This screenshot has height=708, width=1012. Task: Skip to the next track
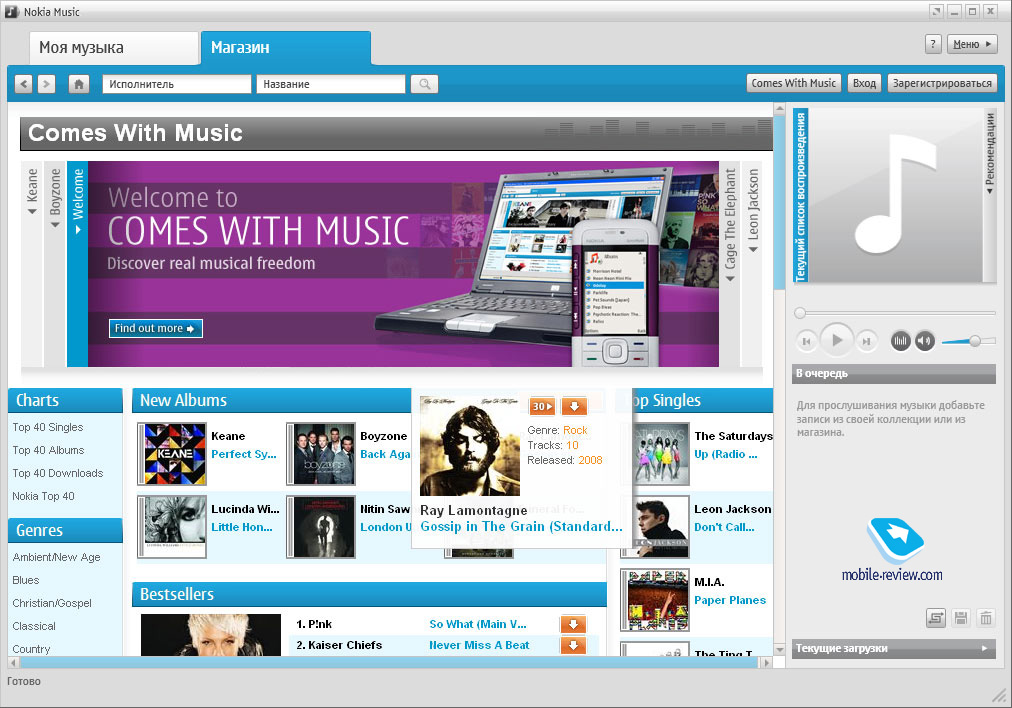pyautogui.click(x=867, y=341)
